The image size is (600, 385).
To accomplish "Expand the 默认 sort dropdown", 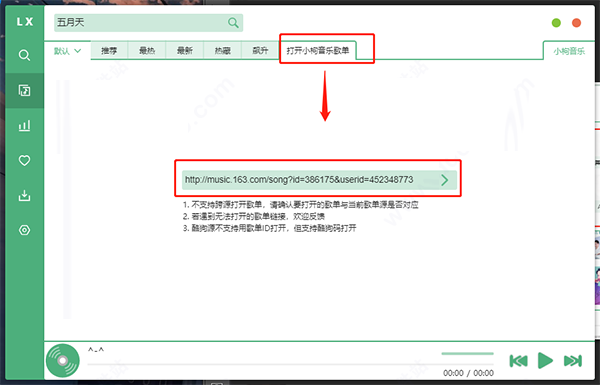I will [67, 51].
